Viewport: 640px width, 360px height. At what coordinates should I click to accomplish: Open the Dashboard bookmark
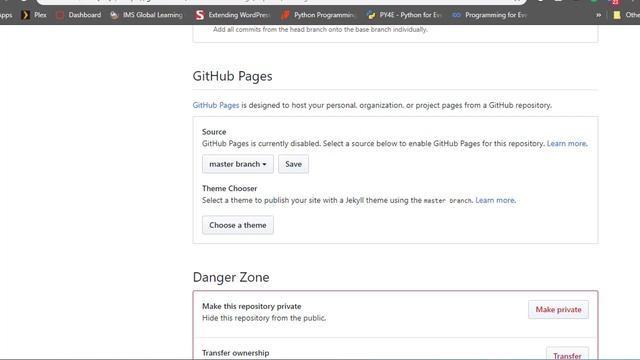tap(79, 15)
